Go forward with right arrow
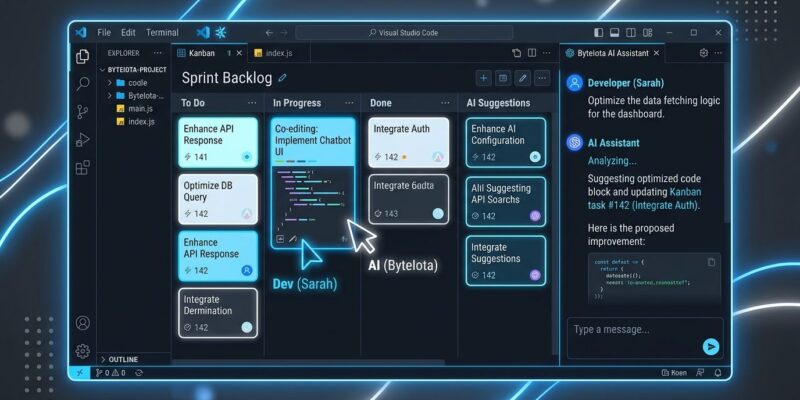This screenshot has width=800, height=400. pyautogui.click(x=284, y=33)
